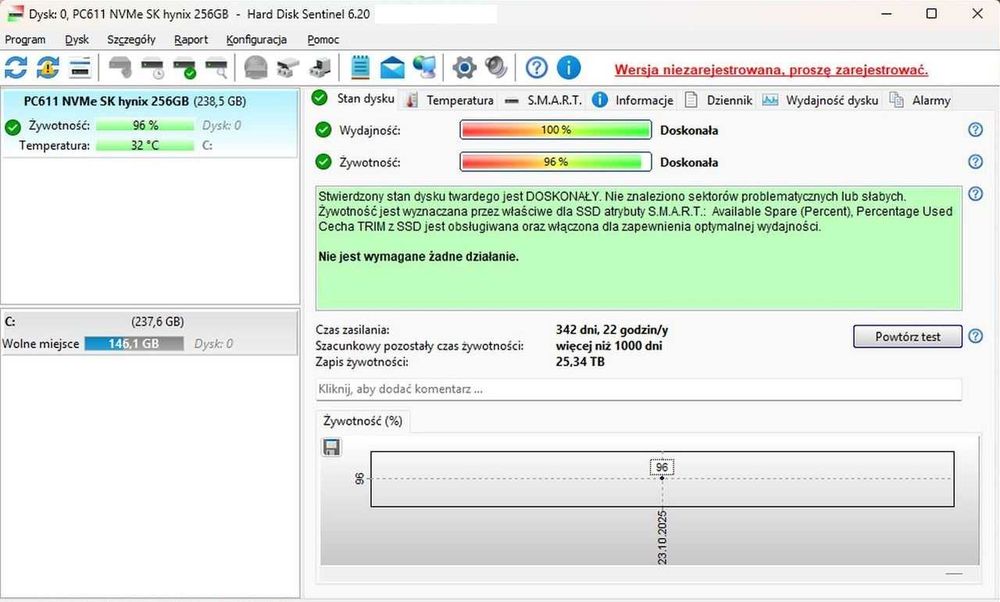Open the Dysk menu
This screenshot has width=1000, height=602.
pyautogui.click(x=77, y=40)
